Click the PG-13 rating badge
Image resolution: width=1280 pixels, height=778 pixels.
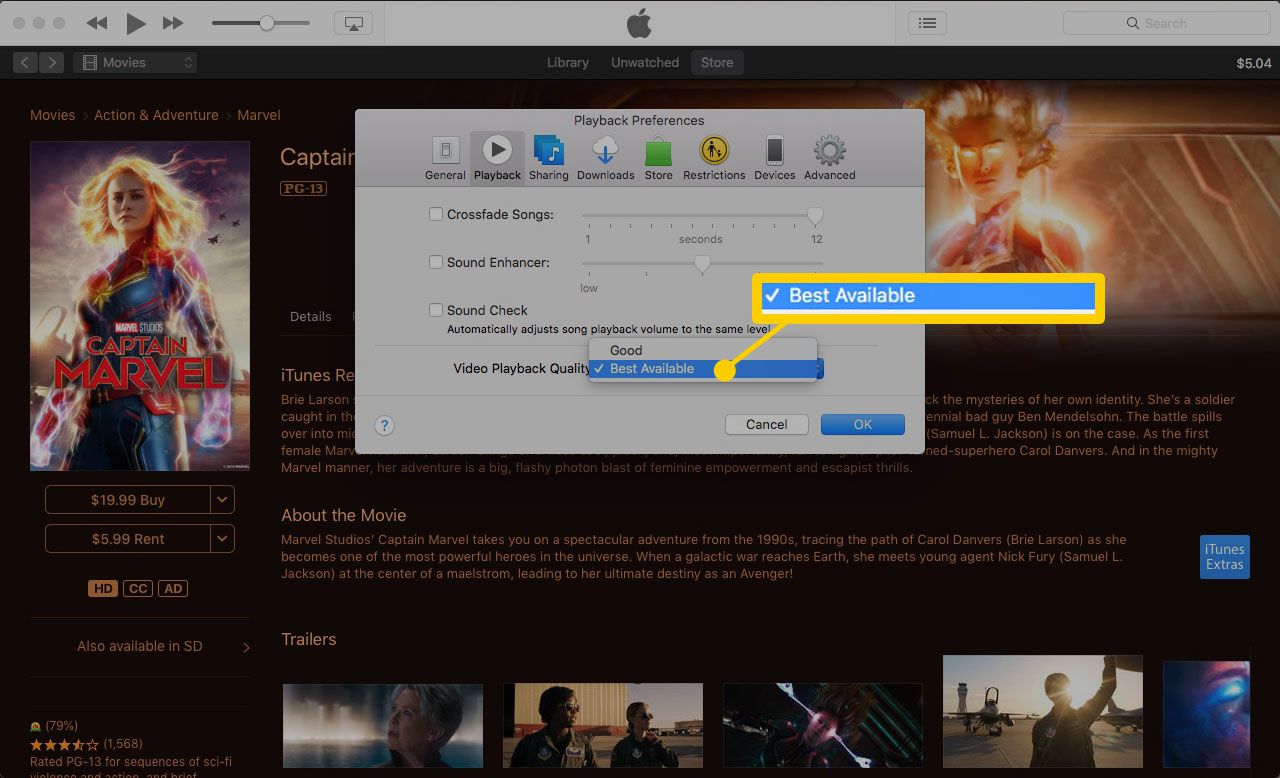pos(303,188)
